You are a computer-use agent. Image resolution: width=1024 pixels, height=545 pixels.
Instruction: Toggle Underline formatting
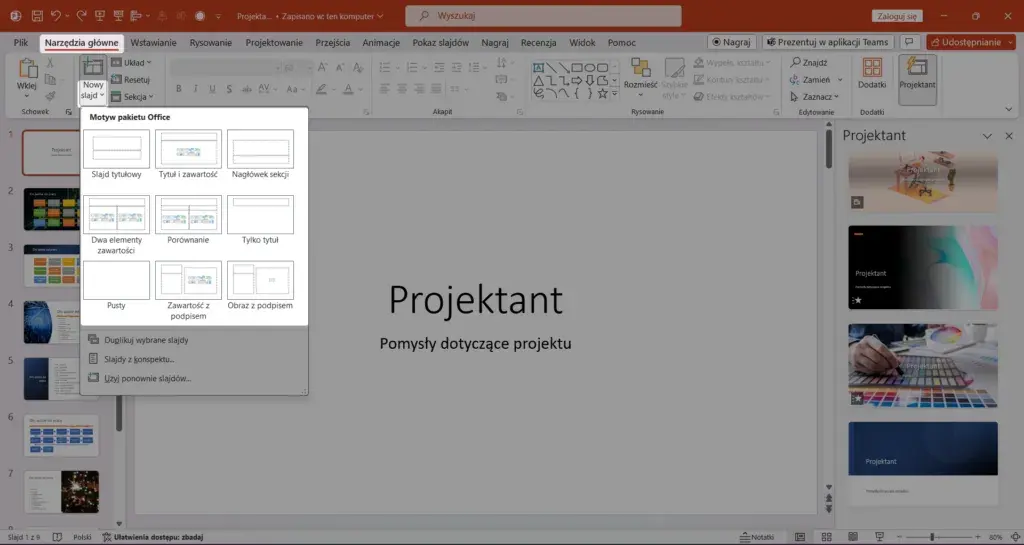(212, 89)
